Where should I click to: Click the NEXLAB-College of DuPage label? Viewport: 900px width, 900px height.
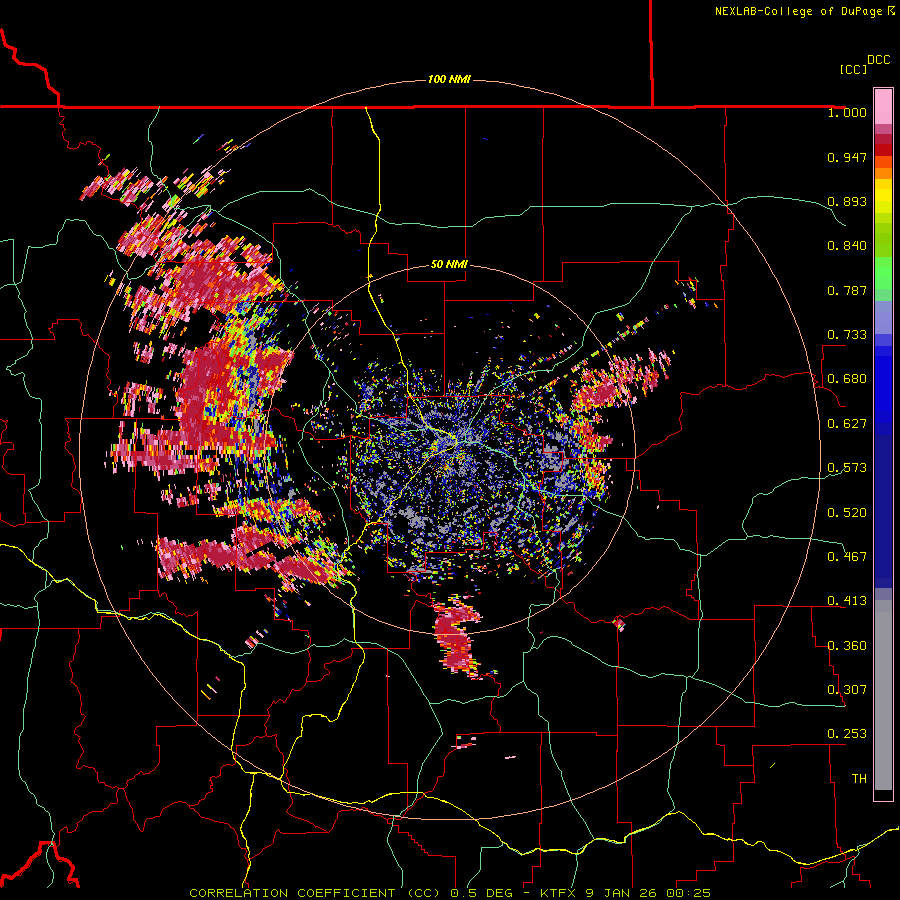[798, 11]
